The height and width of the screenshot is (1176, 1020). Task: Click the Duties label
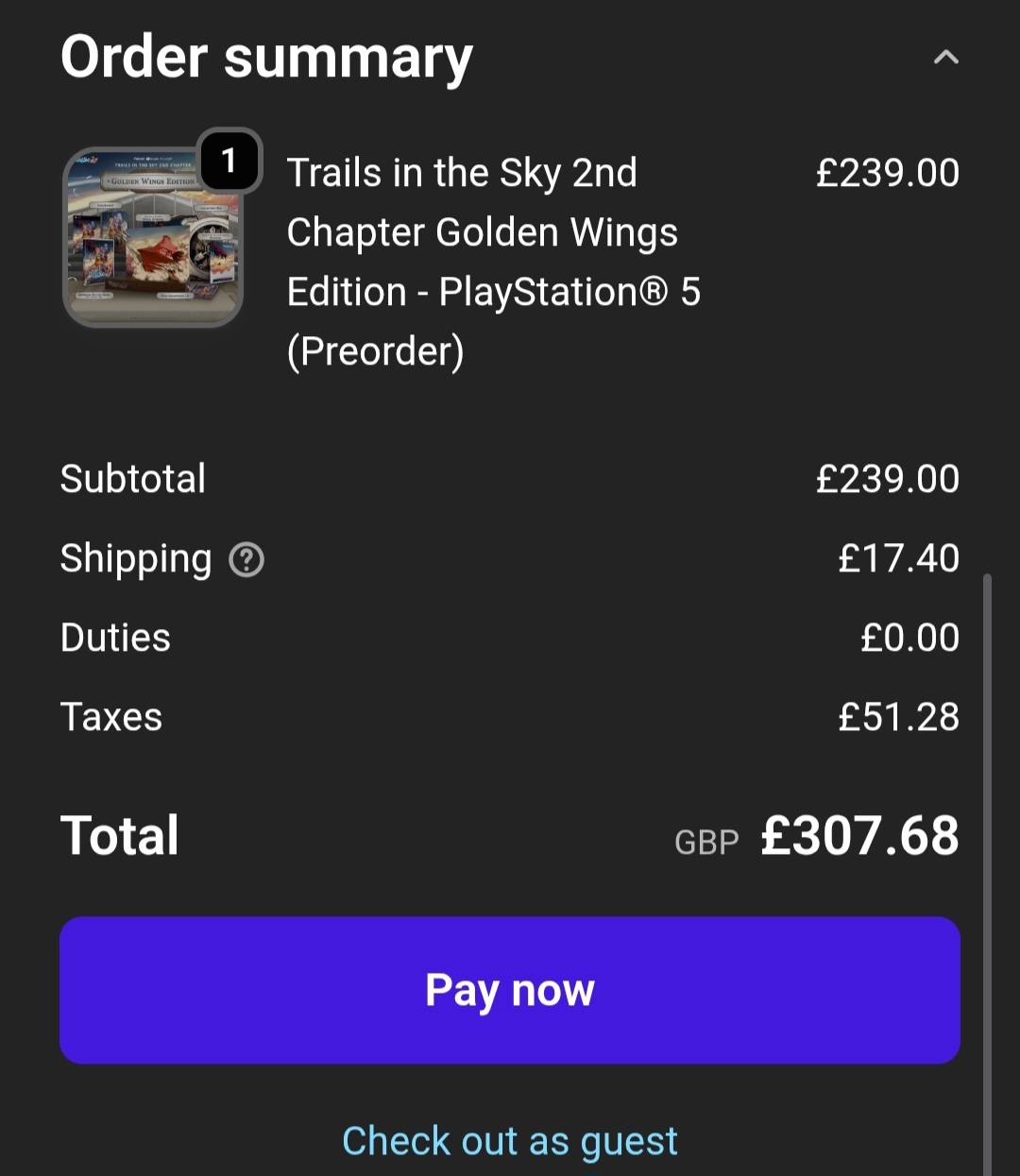(115, 638)
